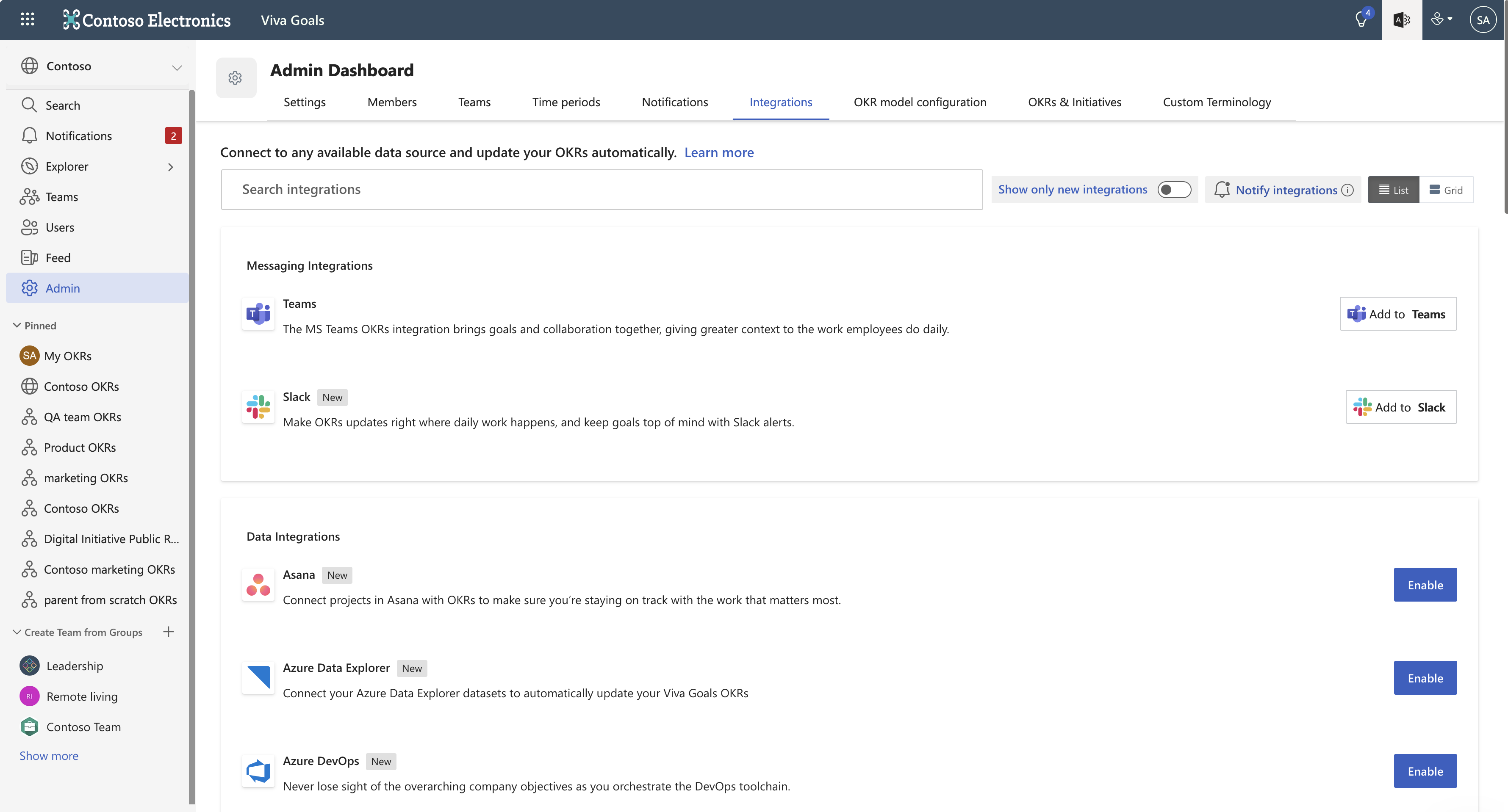Click the Slack integration logo
This screenshot has width=1508, height=812.
pyautogui.click(x=258, y=407)
